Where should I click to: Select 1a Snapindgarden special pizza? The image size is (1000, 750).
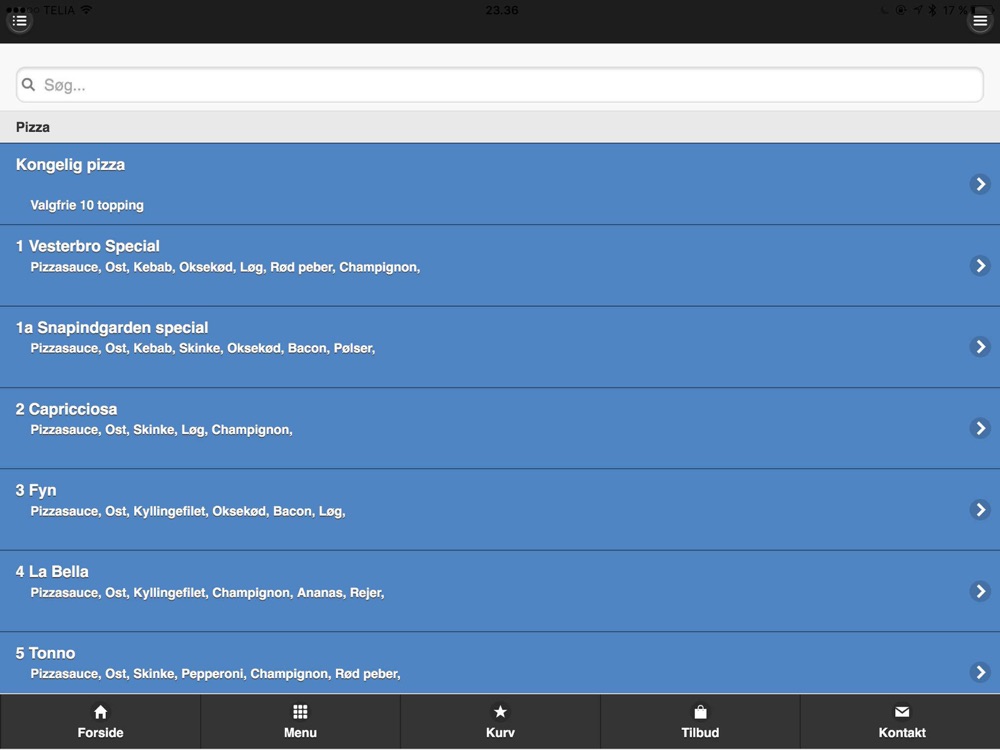coord(500,347)
